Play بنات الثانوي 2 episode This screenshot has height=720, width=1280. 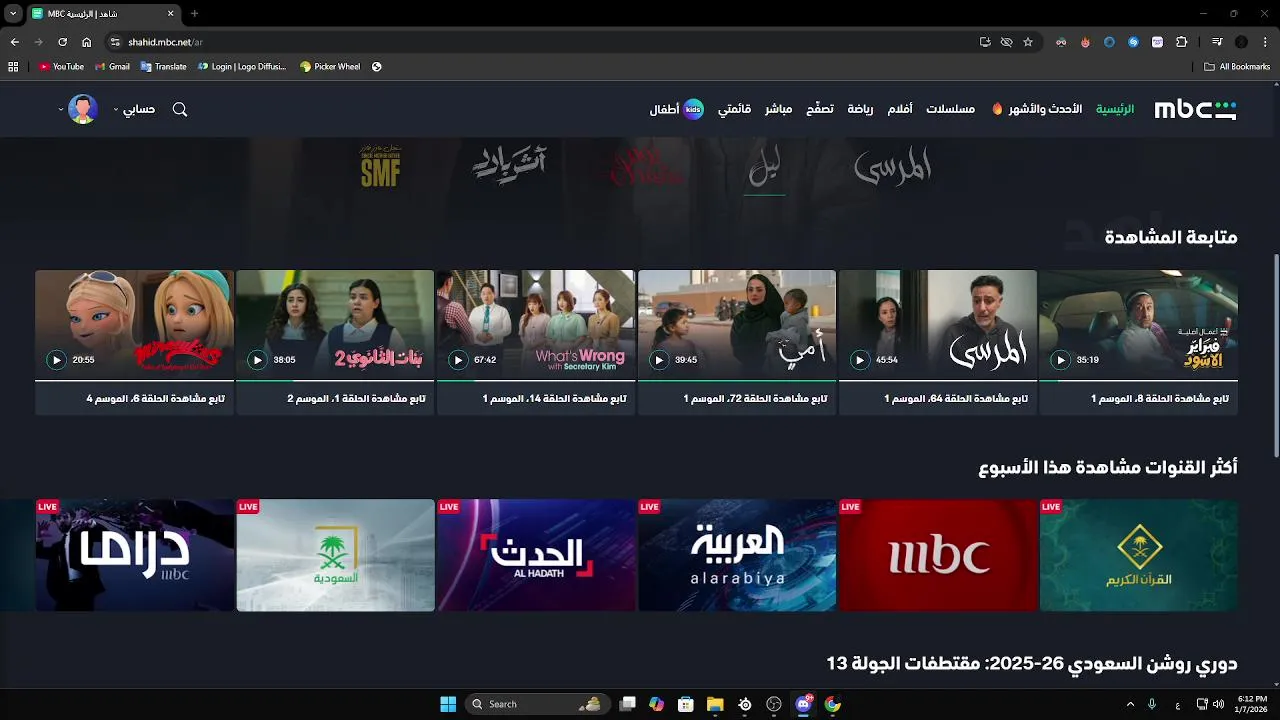257,360
